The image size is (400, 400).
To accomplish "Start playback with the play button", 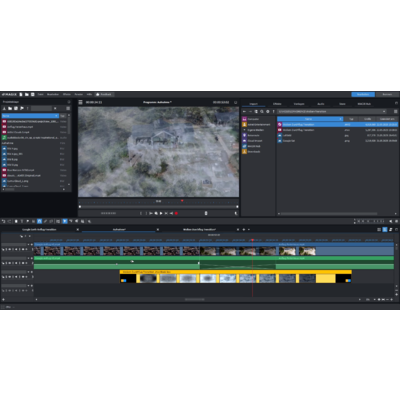I will (x=161, y=213).
